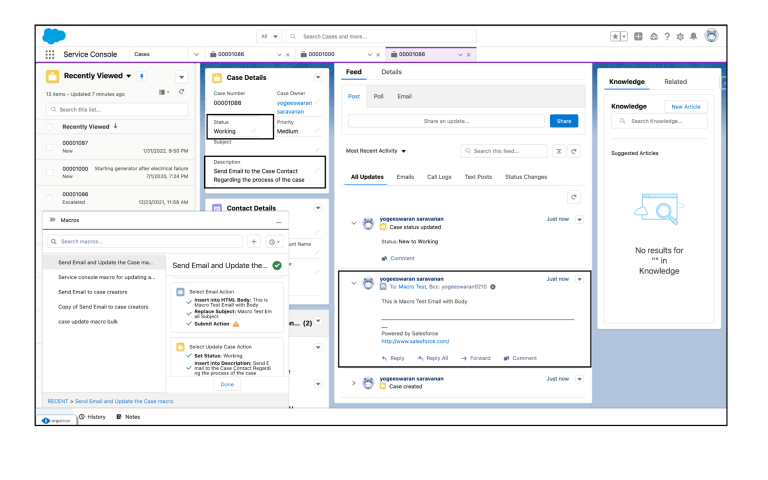Screen dimensions: 768x480
Task: Open the App Launcher grid icon
Action: 50,54
